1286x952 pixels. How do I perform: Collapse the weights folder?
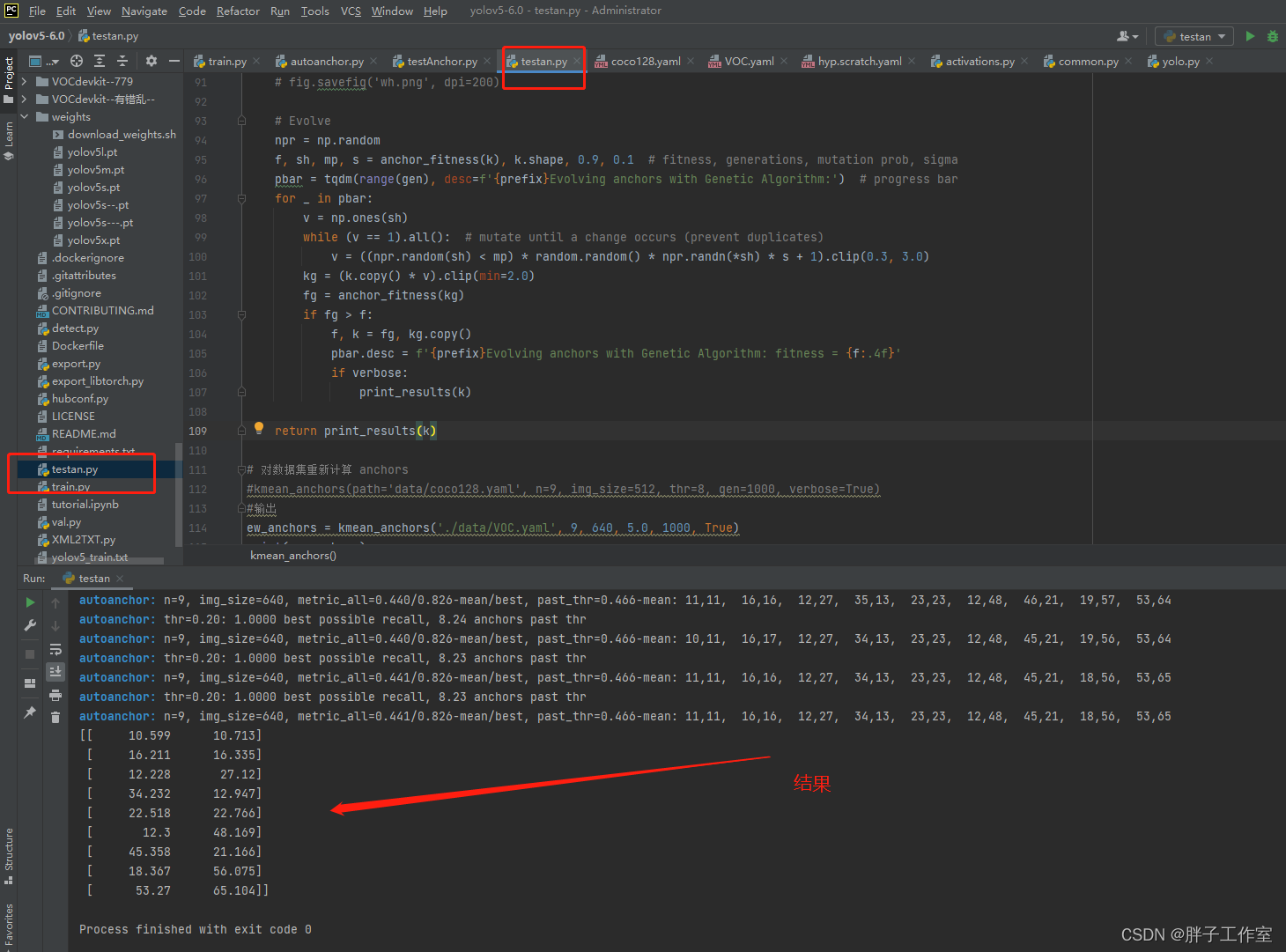24,117
